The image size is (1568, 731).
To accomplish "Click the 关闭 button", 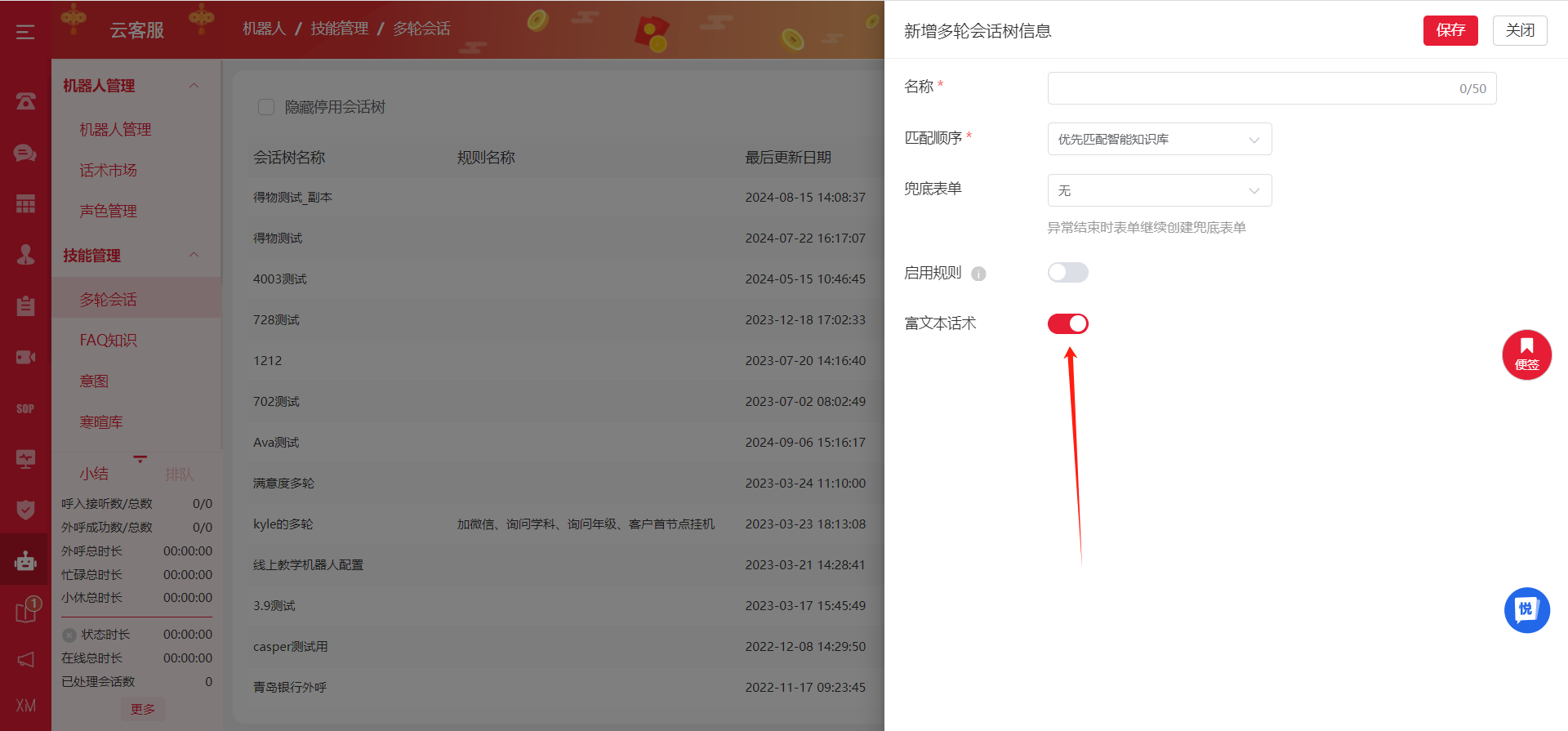I will (x=1519, y=30).
